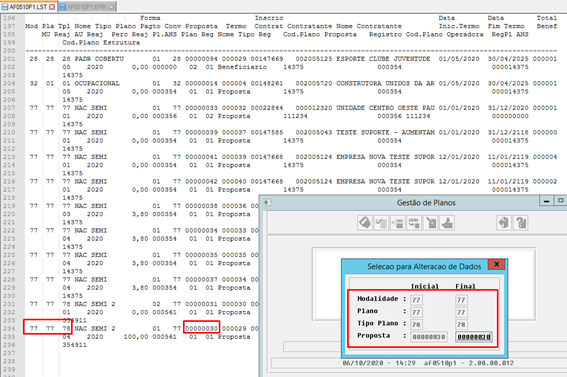The width and height of the screenshot is (567, 377).
Task: Click start date '12/01/2020' in line 213
Action: click(459, 157)
